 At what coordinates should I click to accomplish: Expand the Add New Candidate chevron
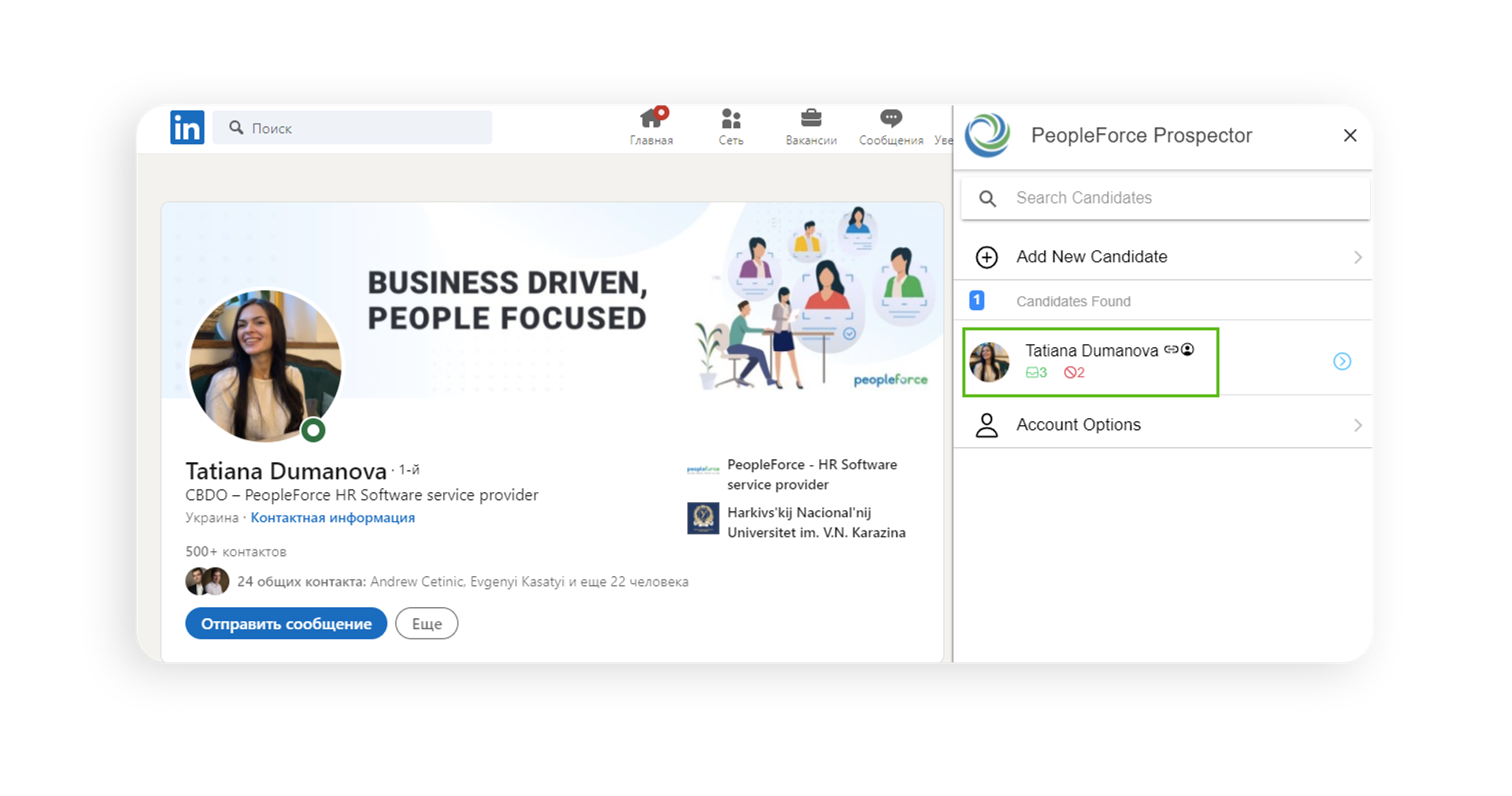point(1358,257)
